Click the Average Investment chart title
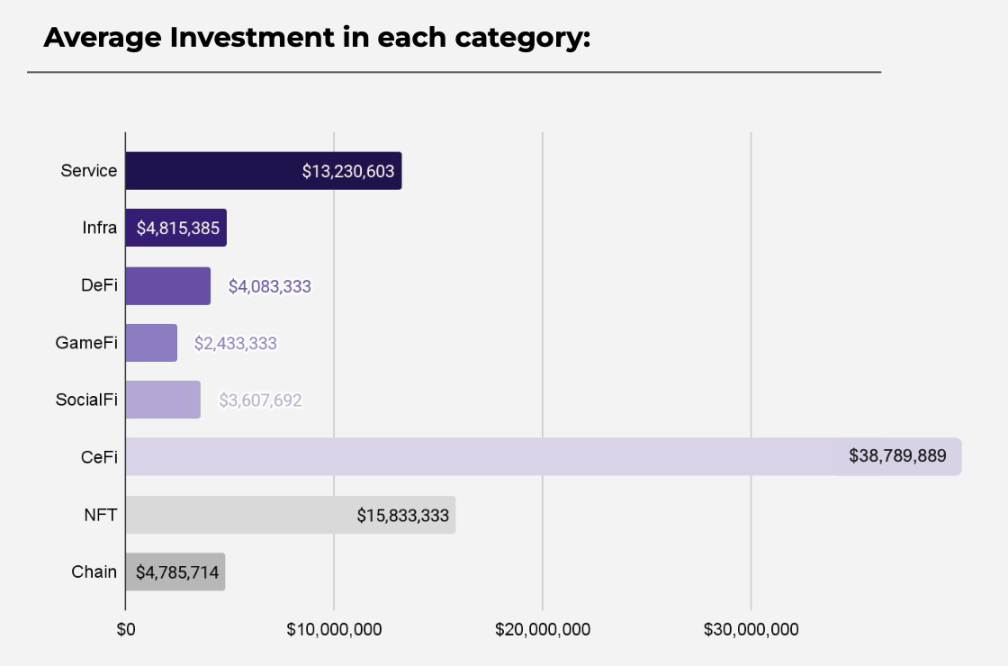The image size is (1008, 666). 317,37
